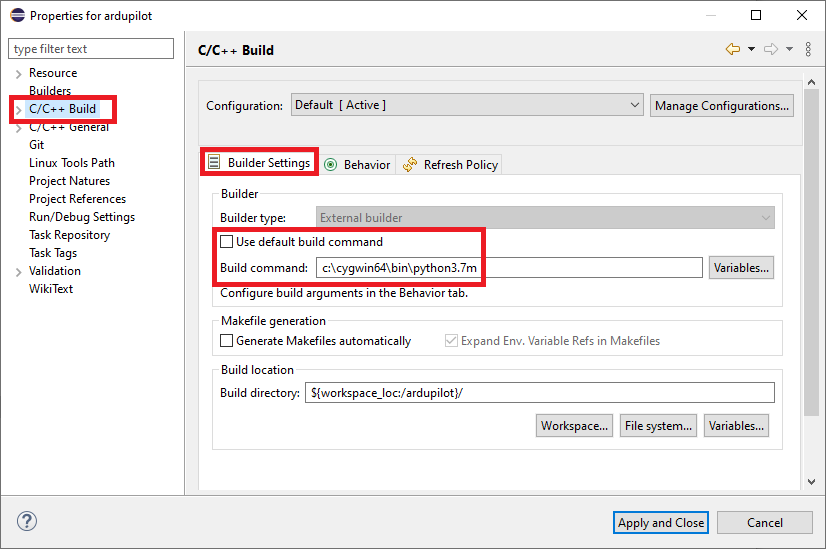Expand the C/C++ General tree node
The width and height of the screenshot is (826, 549).
(x=18, y=128)
